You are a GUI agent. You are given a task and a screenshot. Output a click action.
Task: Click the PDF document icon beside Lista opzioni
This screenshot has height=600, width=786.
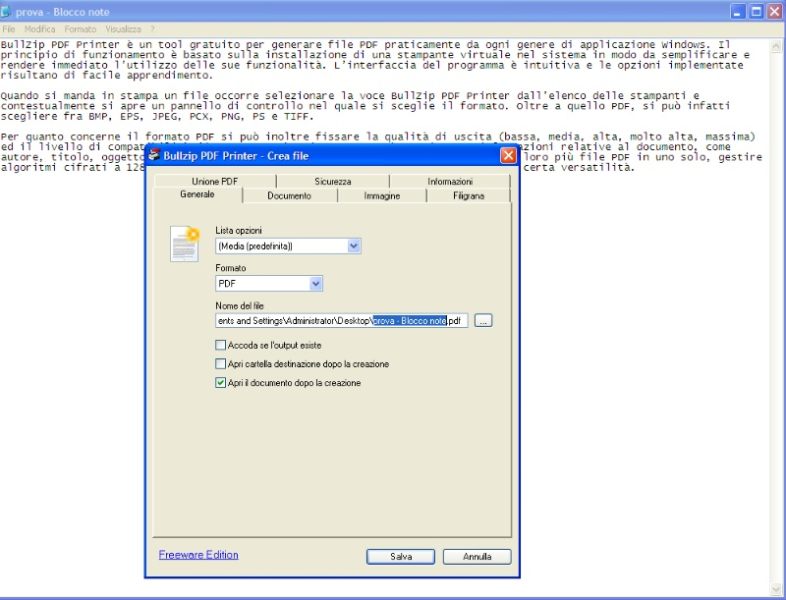click(184, 244)
